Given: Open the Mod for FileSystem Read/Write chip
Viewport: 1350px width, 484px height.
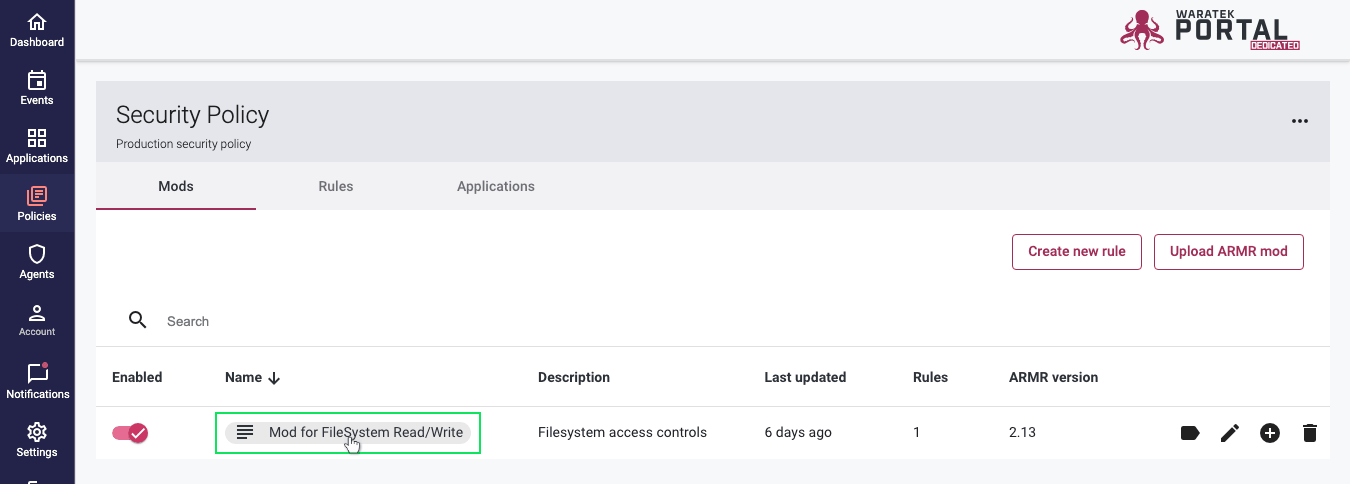Looking at the screenshot, I should tap(348, 432).
